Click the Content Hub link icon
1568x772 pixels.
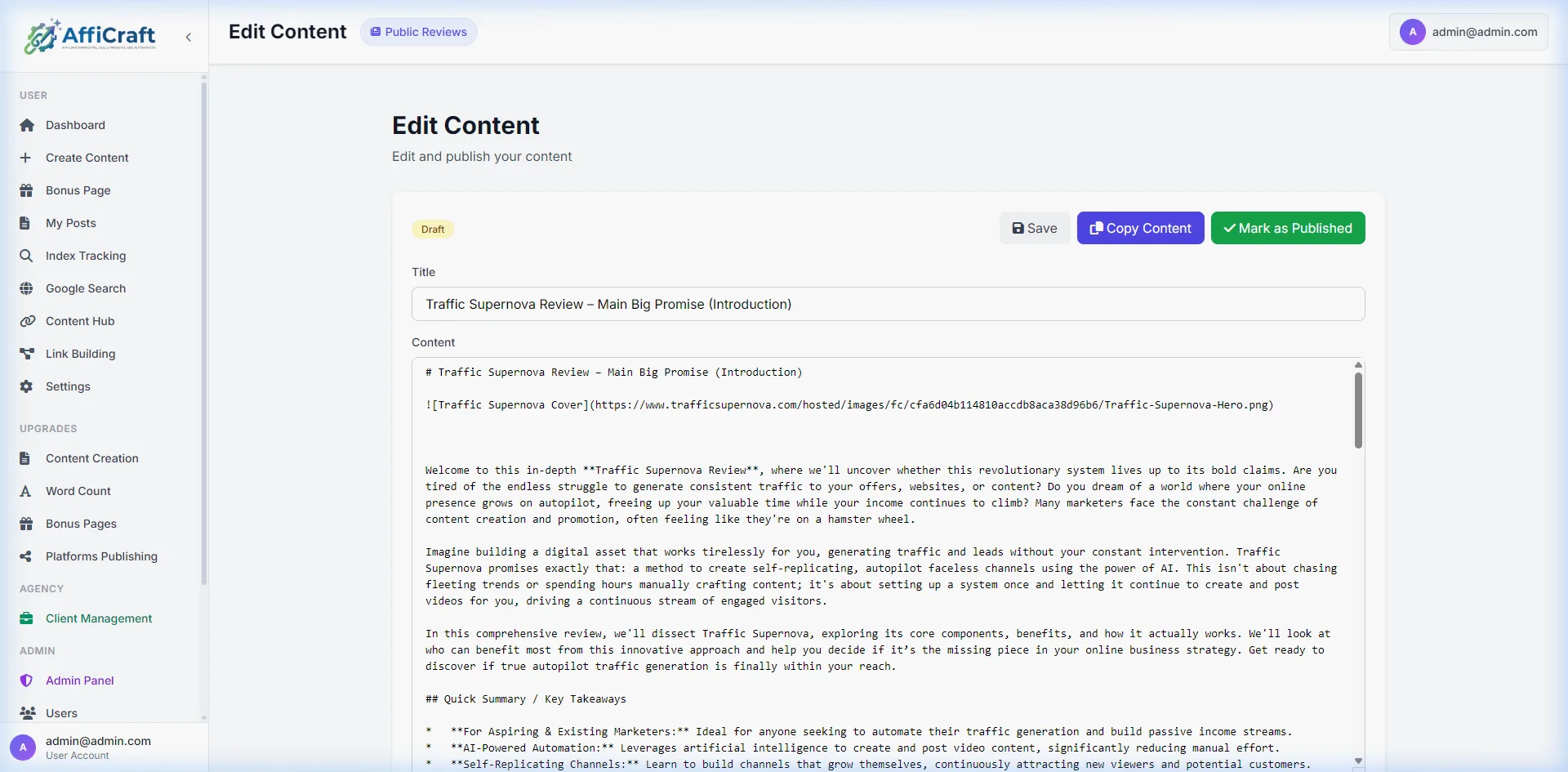pyautogui.click(x=27, y=321)
